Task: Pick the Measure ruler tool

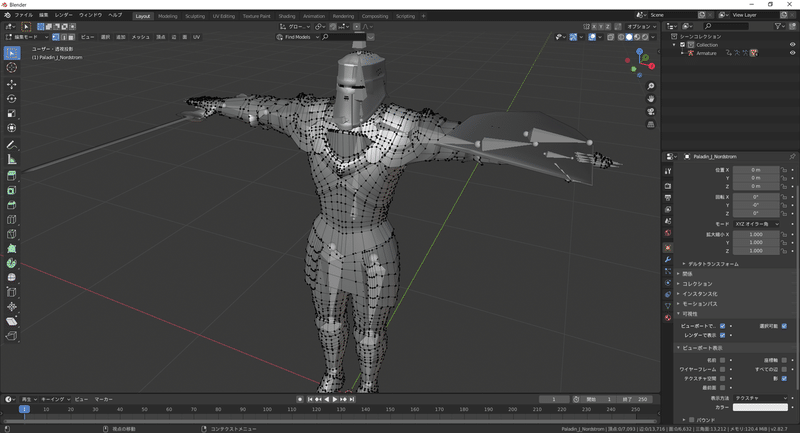Action: coord(12,160)
